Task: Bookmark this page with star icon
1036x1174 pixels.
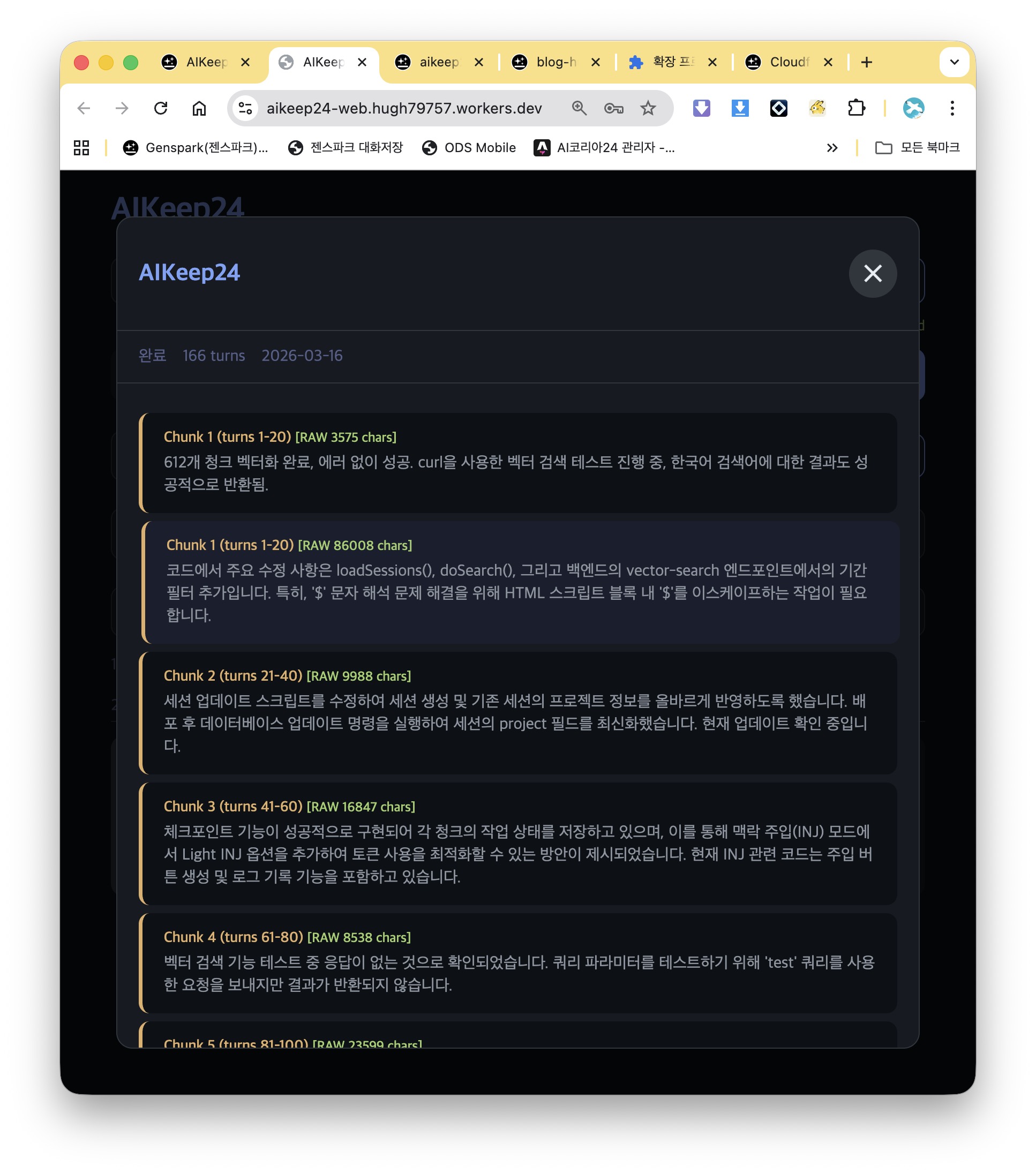Action: click(x=648, y=108)
